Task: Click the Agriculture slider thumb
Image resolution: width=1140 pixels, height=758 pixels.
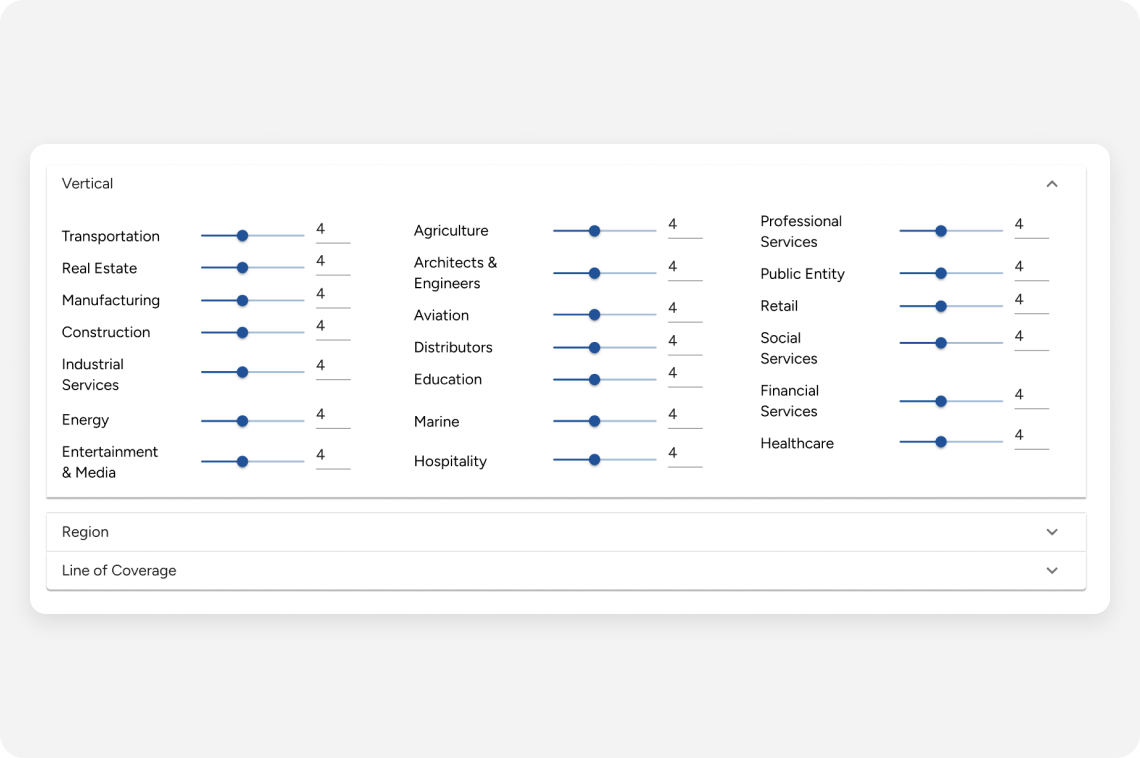Action: pyautogui.click(x=595, y=230)
